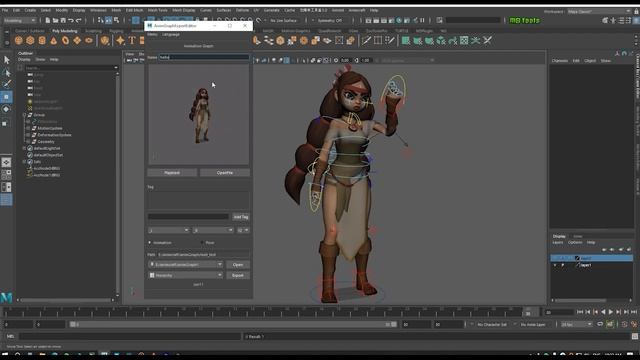Image resolution: width=640 pixels, height=360 pixels.
Task: Open the frame rate fps dropdown
Action: (576, 324)
